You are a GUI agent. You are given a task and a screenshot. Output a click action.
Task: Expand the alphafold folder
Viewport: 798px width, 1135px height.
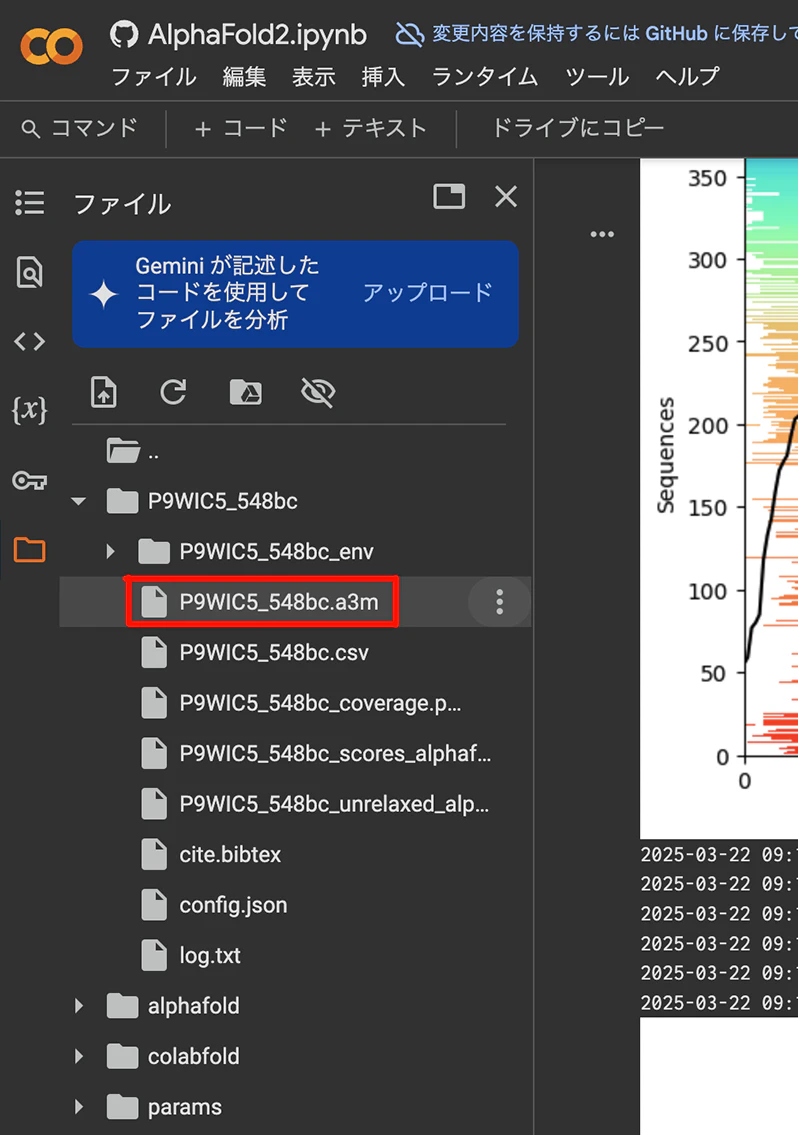point(79,1006)
